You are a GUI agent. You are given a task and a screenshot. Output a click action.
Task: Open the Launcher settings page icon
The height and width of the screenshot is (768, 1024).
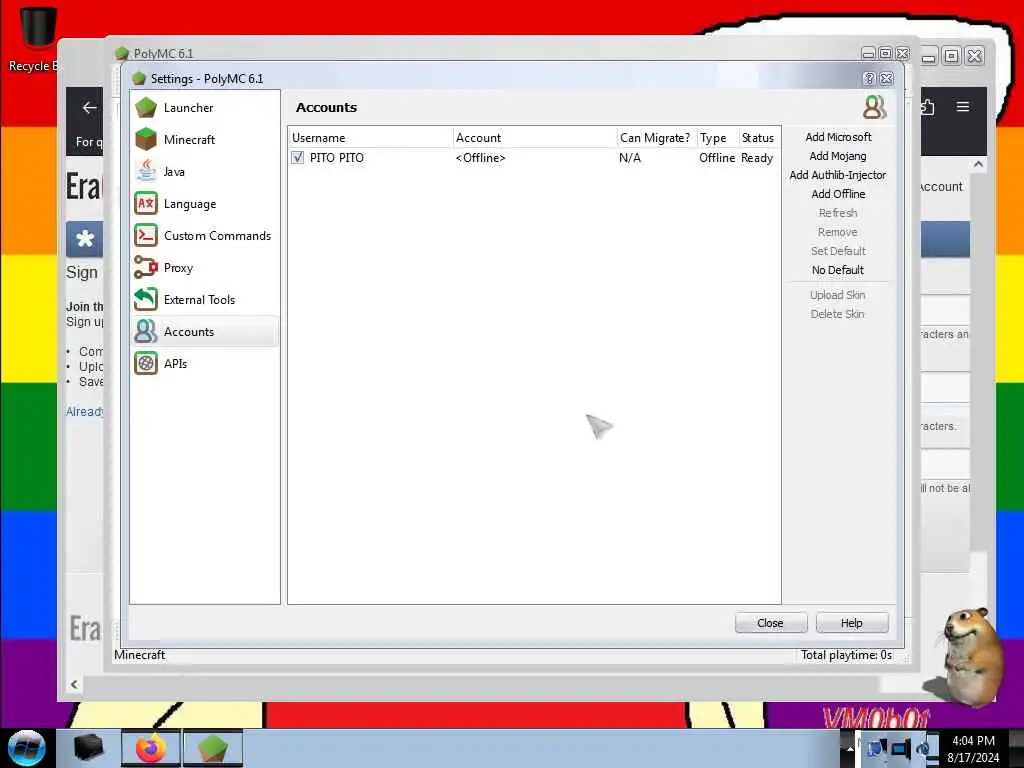tap(146, 108)
